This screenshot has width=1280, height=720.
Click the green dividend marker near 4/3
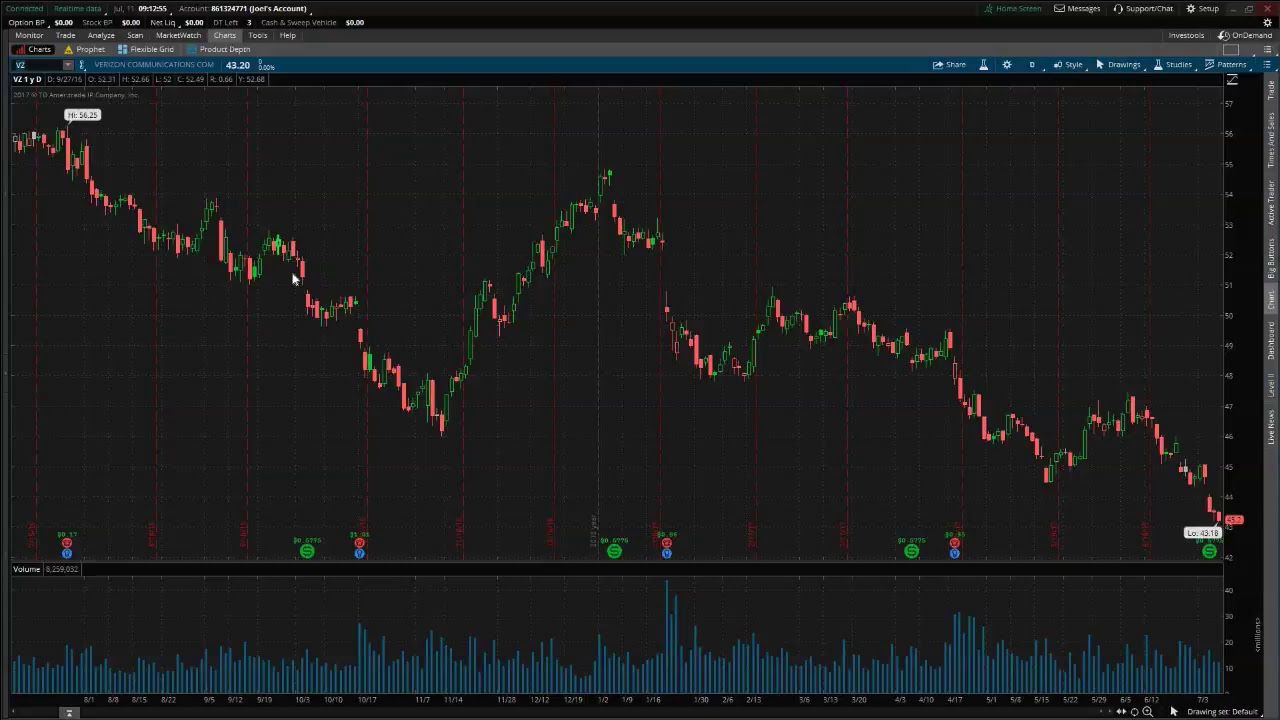tap(911, 552)
